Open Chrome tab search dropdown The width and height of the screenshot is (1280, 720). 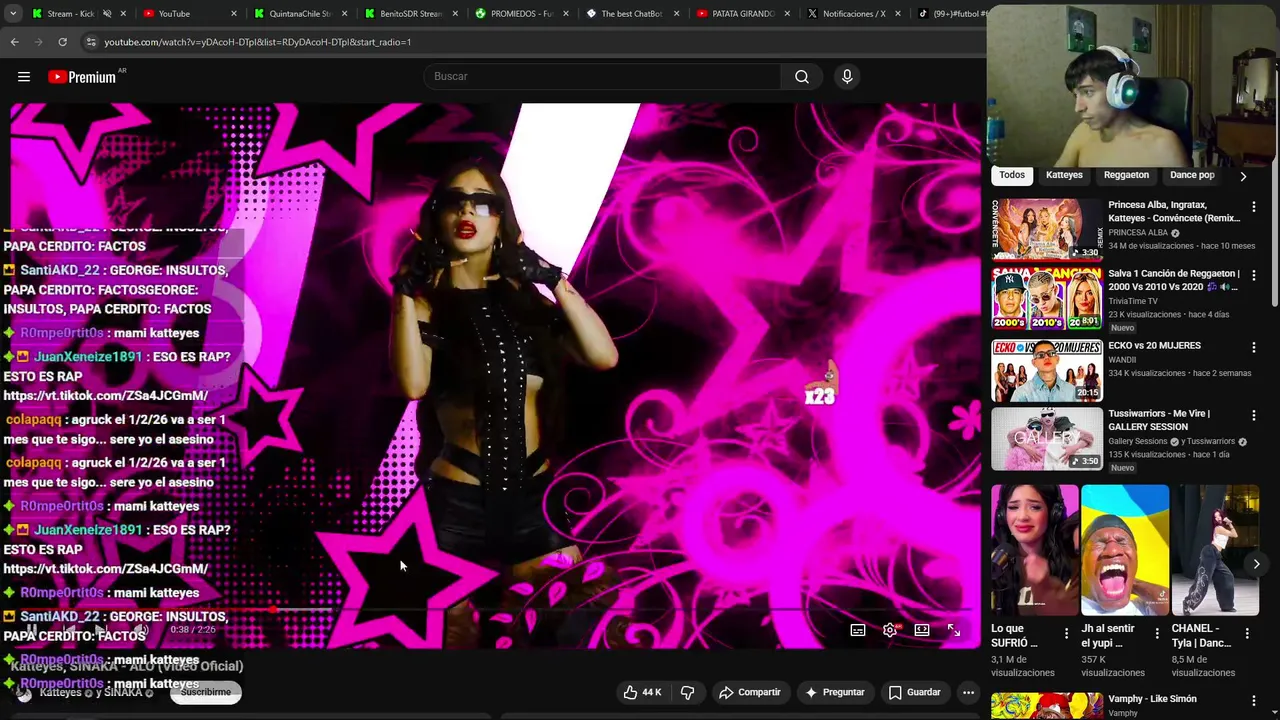(13, 14)
